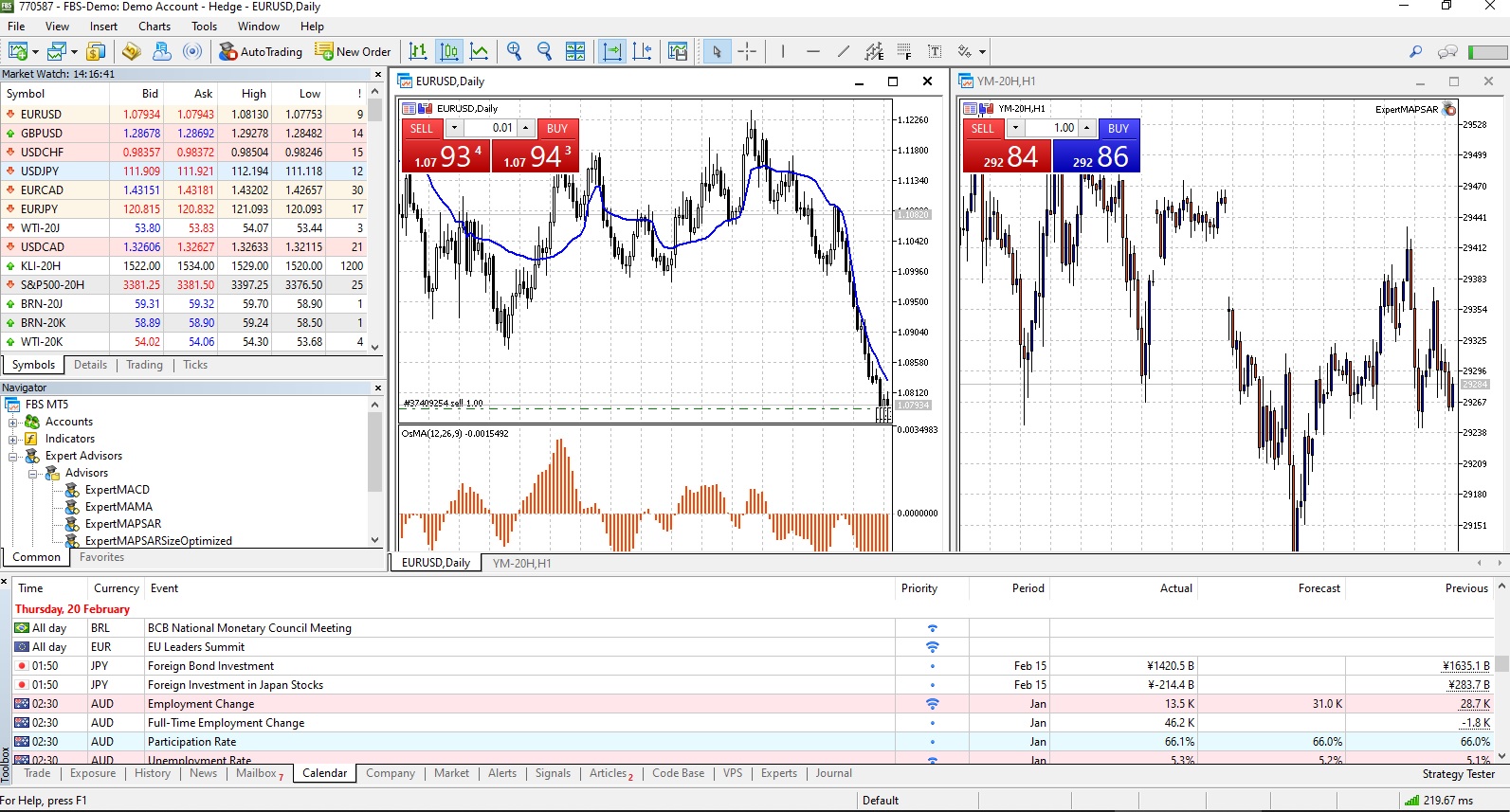Screen dimensions: 1510x812
Task: Click the Navigator panel vertical scrollbar
Action: click(x=375, y=471)
